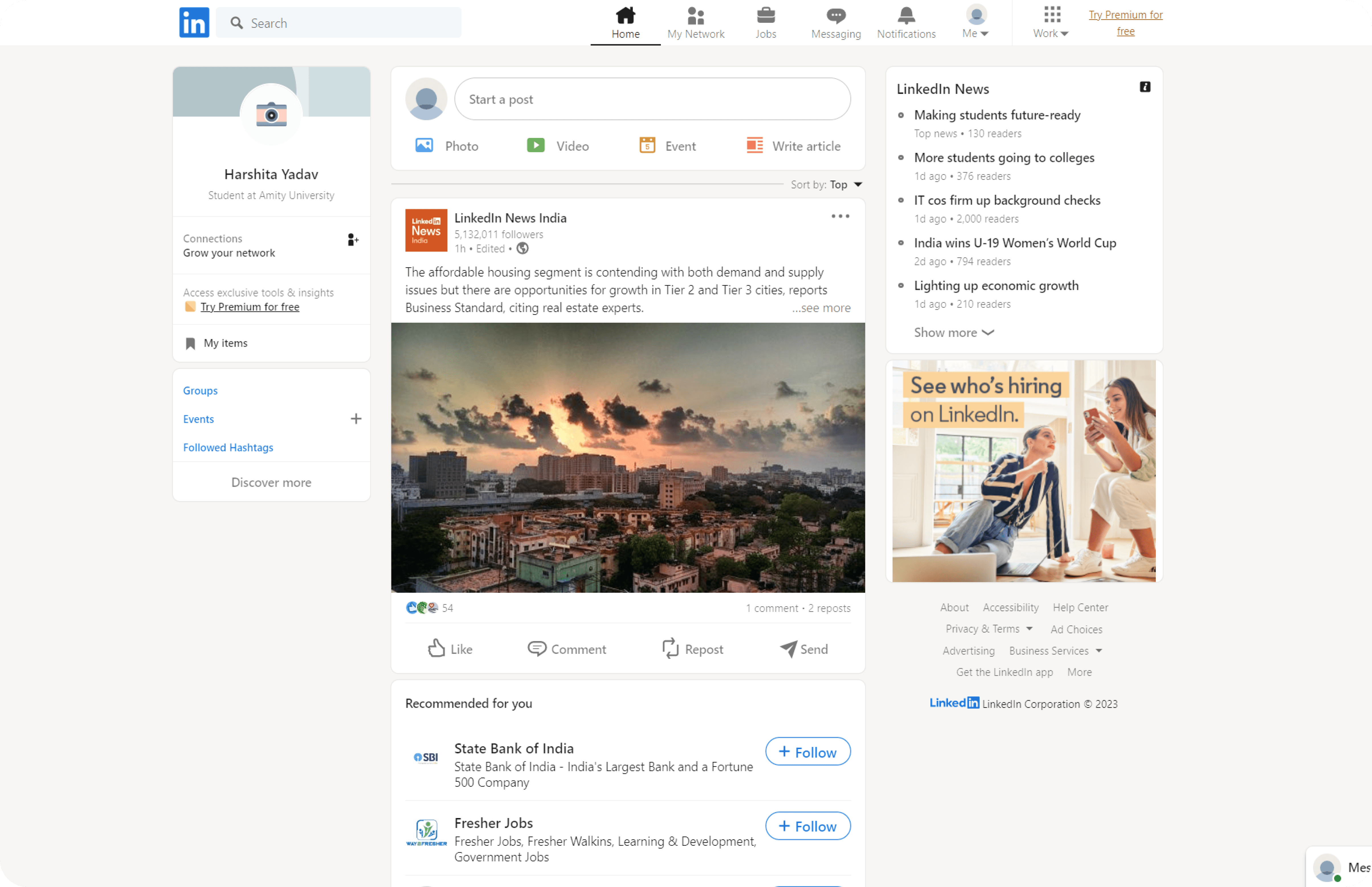The height and width of the screenshot is (887, 1372).
Task: Expand Show more in LinkedIn News
Action: (x=954, y=332)
